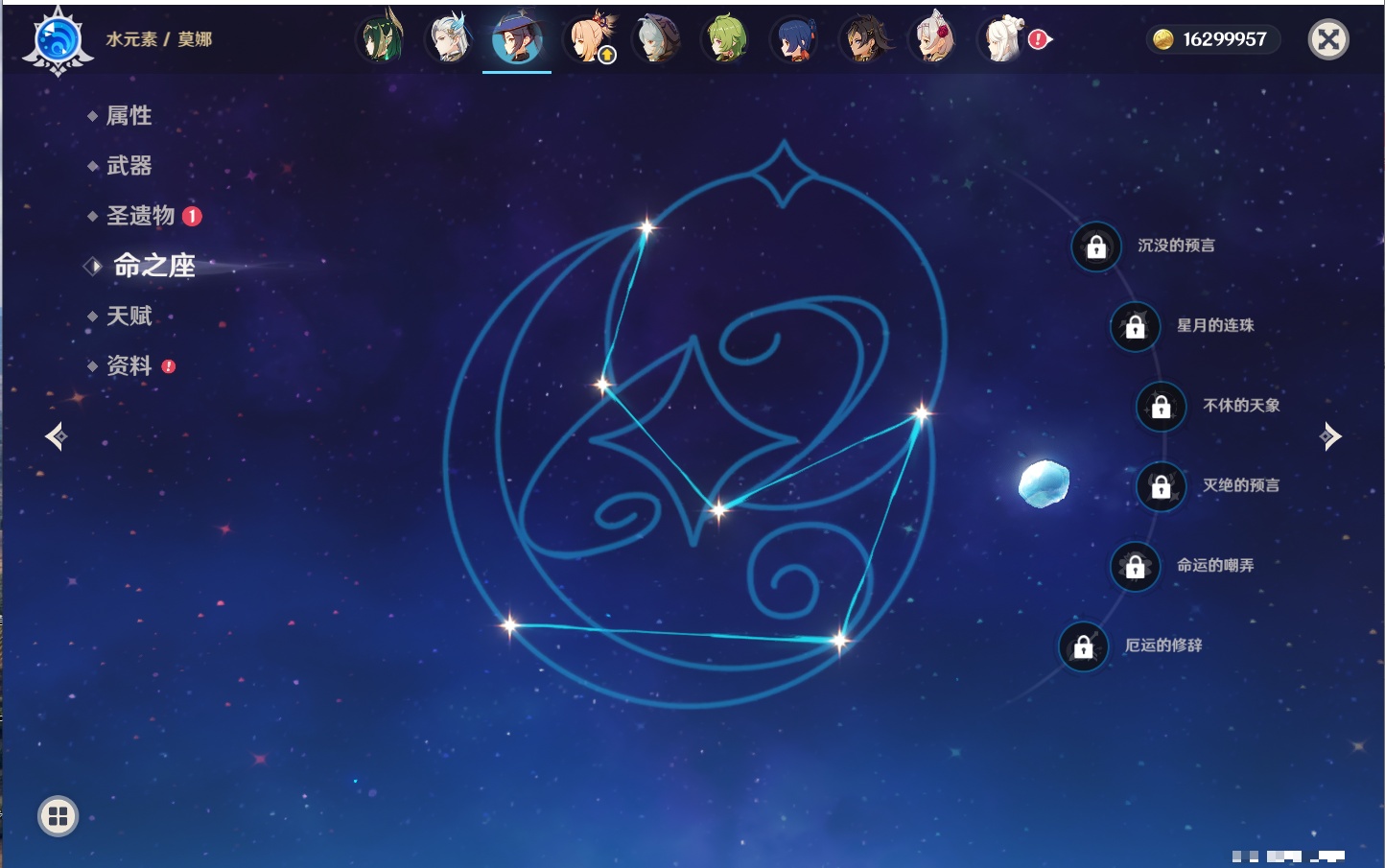
Task: Click the Mora amount 16299957
Action: tap(1225, 39)
